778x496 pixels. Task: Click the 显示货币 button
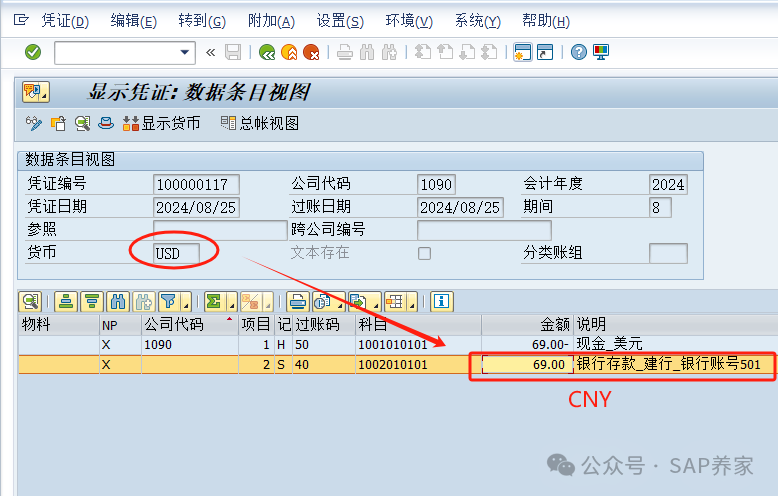pos(162,124)
